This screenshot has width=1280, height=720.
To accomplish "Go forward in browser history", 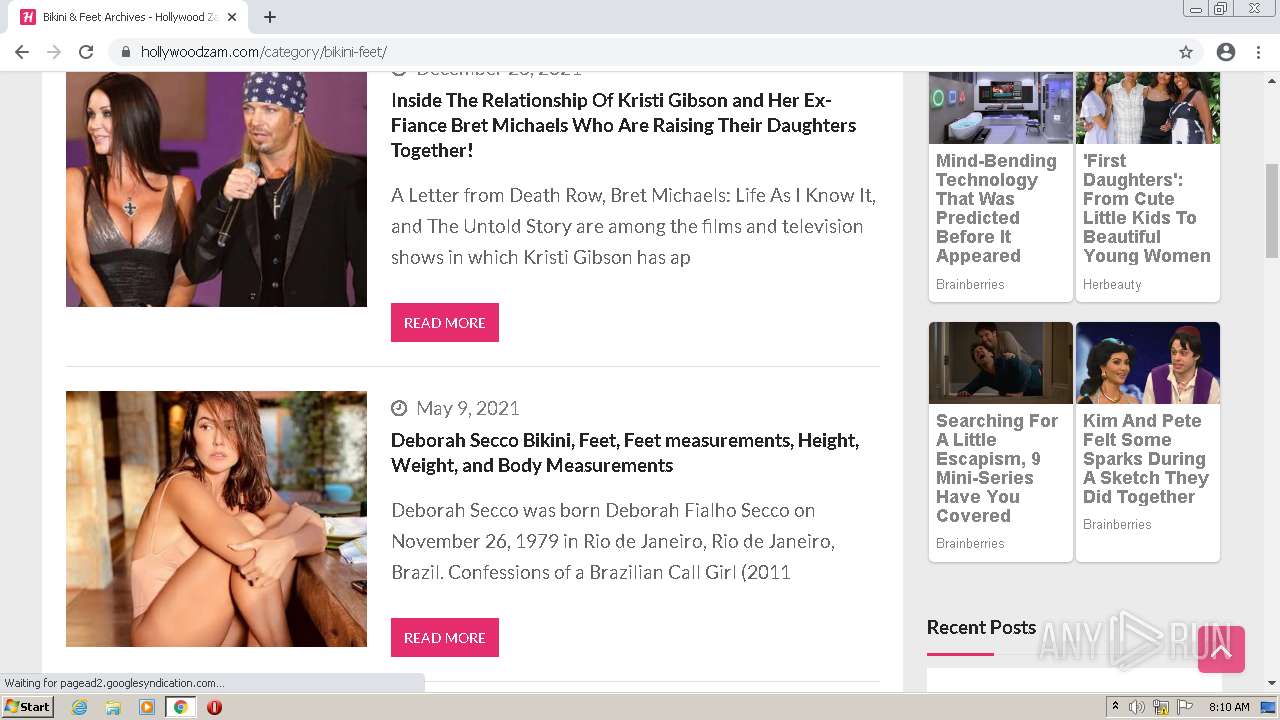I will click(x=54, y=52).
